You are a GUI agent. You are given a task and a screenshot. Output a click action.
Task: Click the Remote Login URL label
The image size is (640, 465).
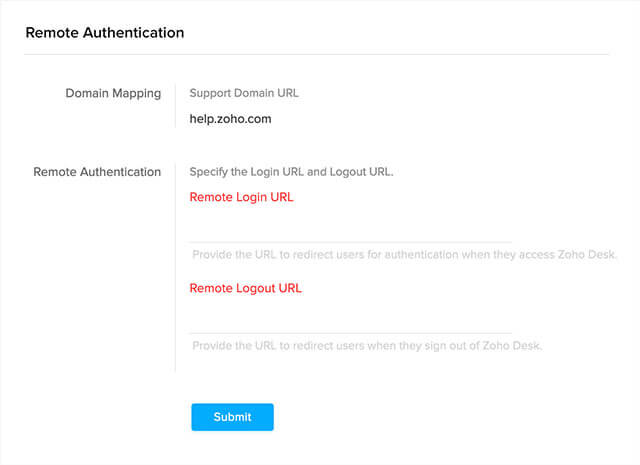click(241, 197)
